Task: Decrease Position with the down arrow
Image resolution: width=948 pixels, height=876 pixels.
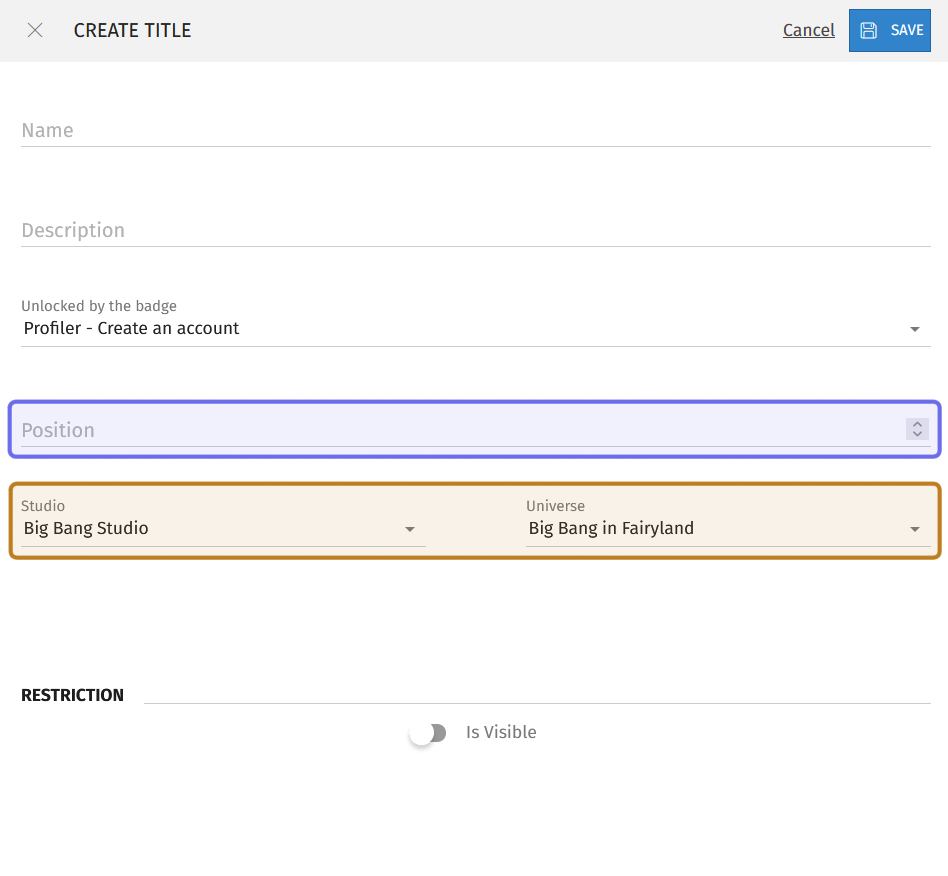Action: pos(917,433)
